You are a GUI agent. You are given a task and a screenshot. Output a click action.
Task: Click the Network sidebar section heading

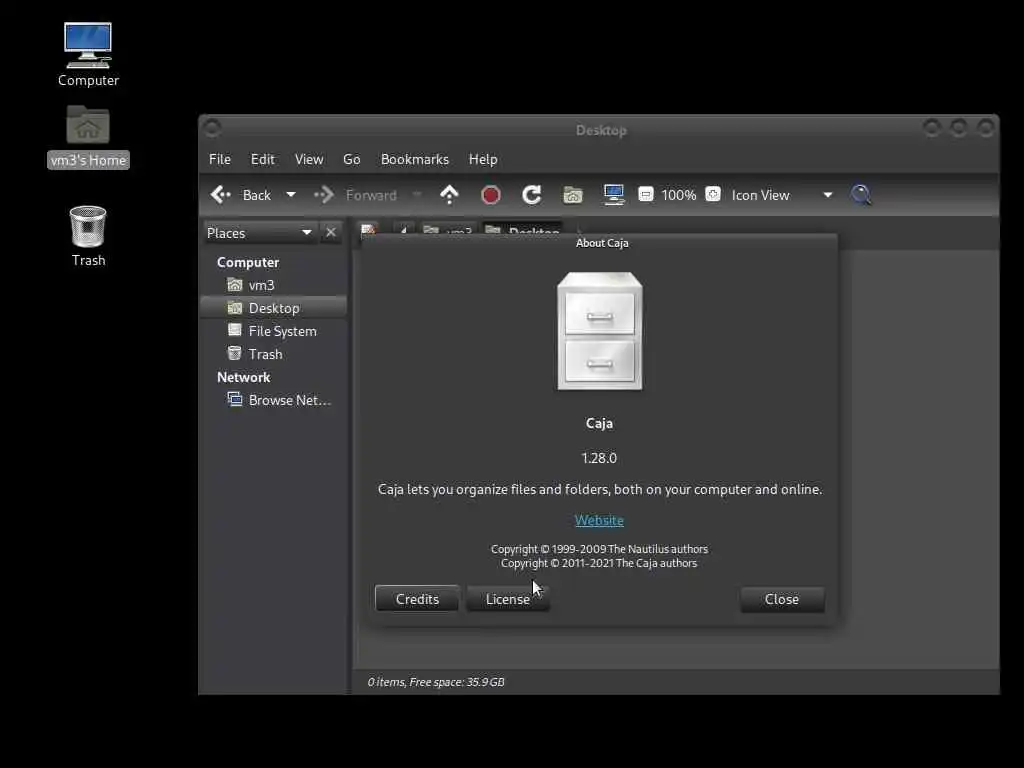[x=243, y=377]
